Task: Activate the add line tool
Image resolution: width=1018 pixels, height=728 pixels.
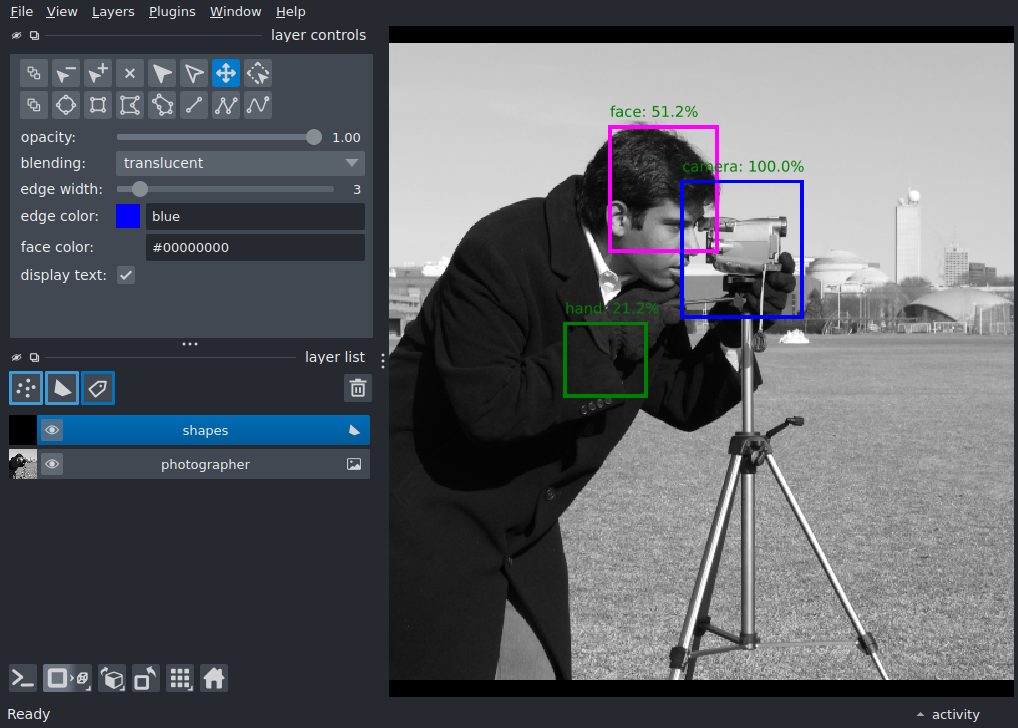Action: point(193,105)
